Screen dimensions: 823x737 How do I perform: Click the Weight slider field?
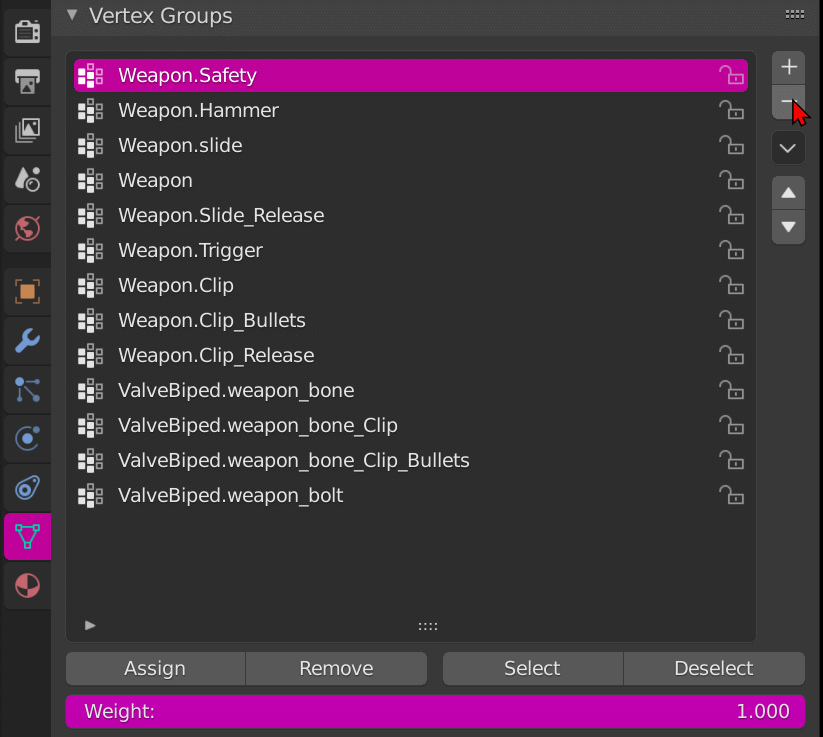click(435, 711)
